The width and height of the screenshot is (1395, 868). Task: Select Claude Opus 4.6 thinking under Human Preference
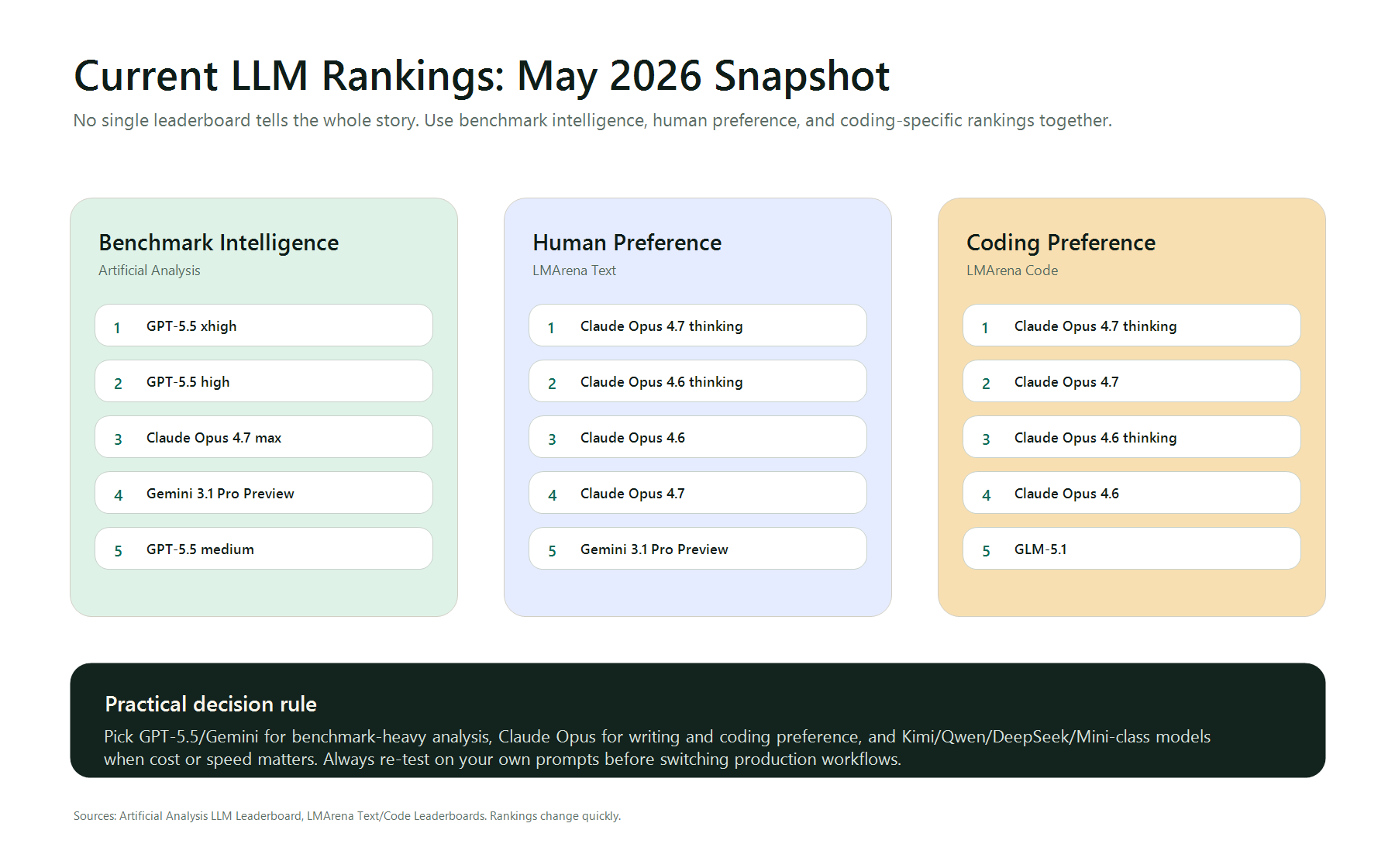[x=697, y=381]
